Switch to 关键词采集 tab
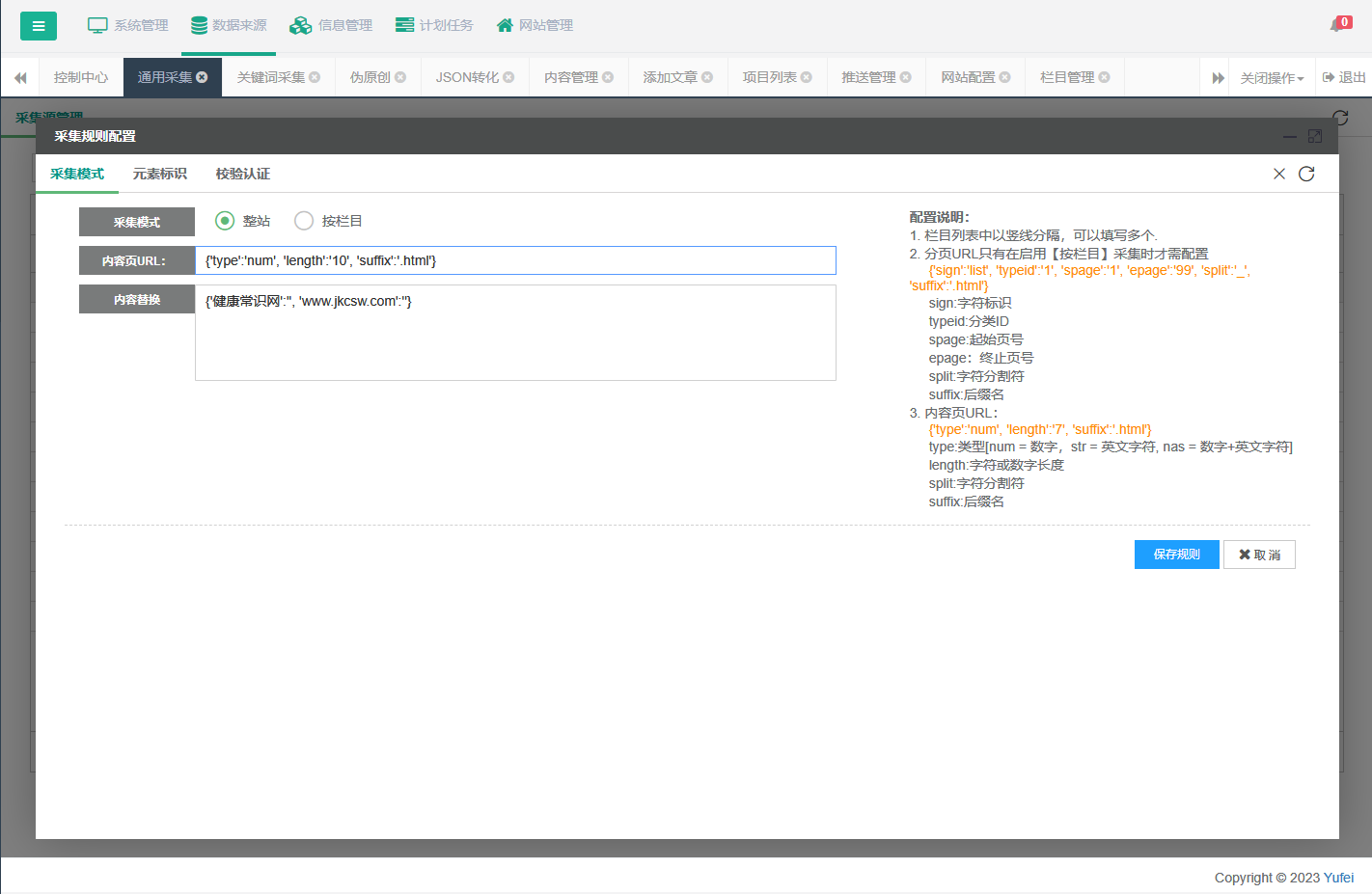 click(271, 77)
